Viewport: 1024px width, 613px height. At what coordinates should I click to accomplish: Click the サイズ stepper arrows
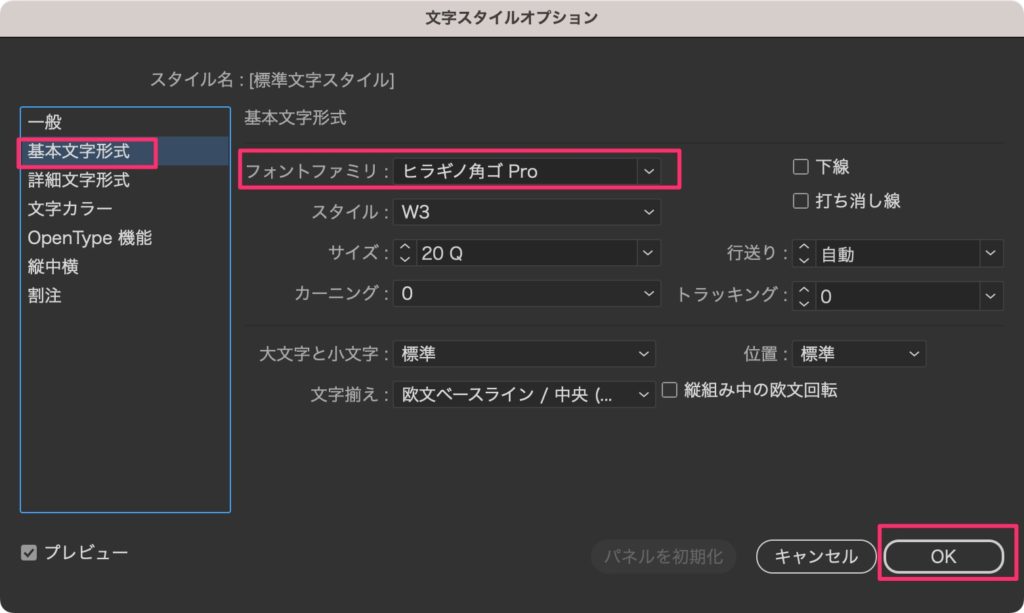(x=405, y=254)
